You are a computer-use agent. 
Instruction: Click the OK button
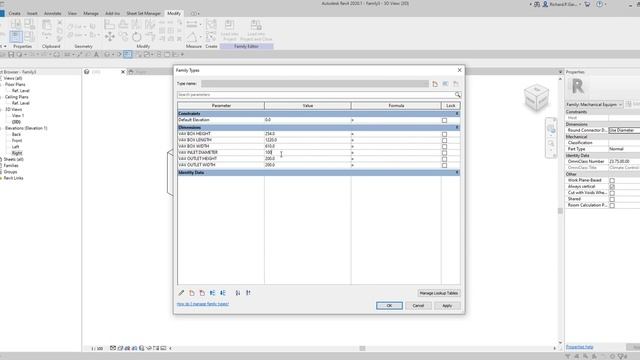389,306
